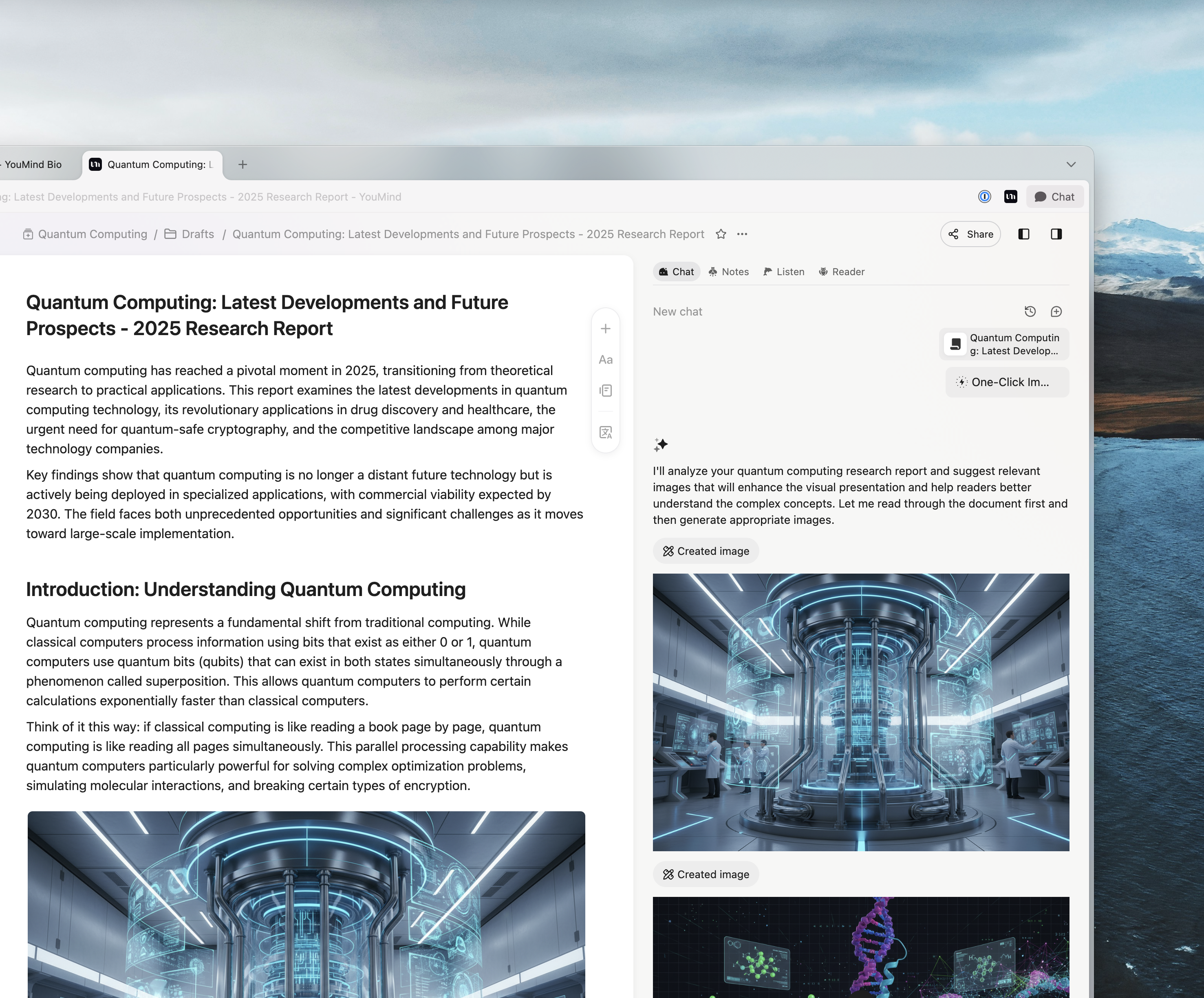Start a new chat with plus-circle icon

click(1056, 311)
